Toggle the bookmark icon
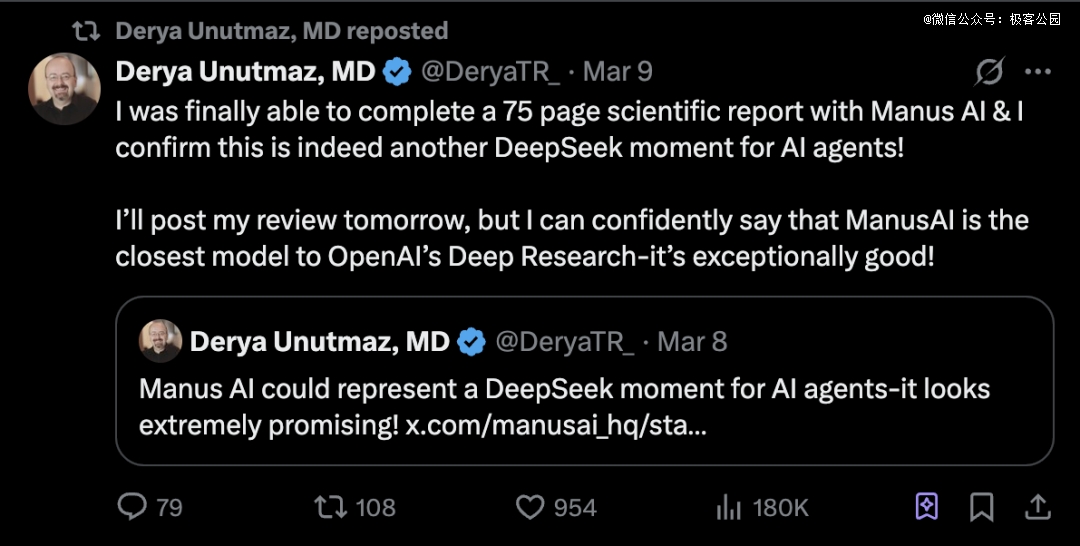 click(982, 507)
